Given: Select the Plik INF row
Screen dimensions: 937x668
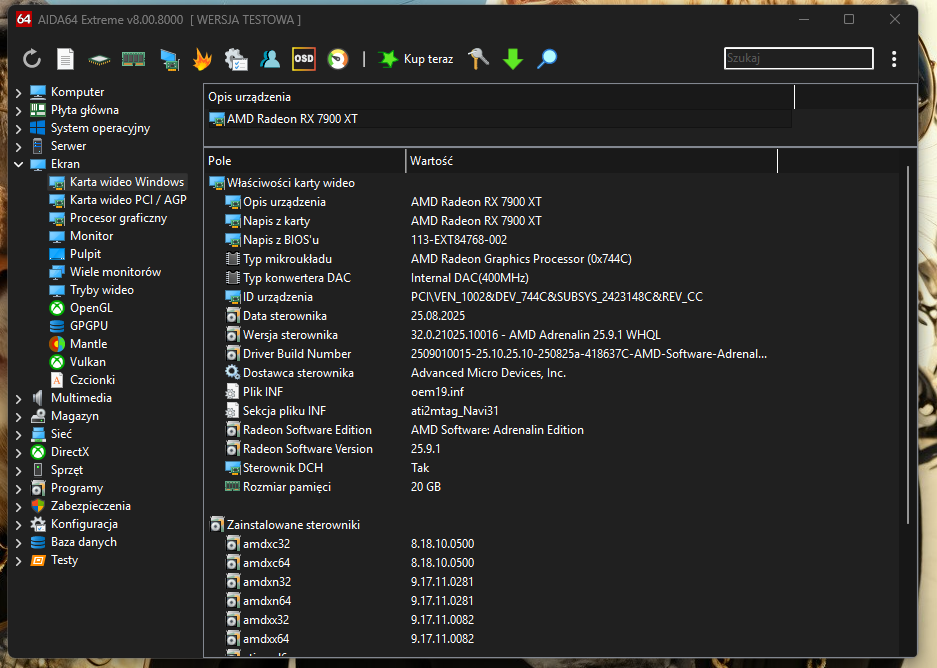Looking at the screenshot, I should pos(499,392).
